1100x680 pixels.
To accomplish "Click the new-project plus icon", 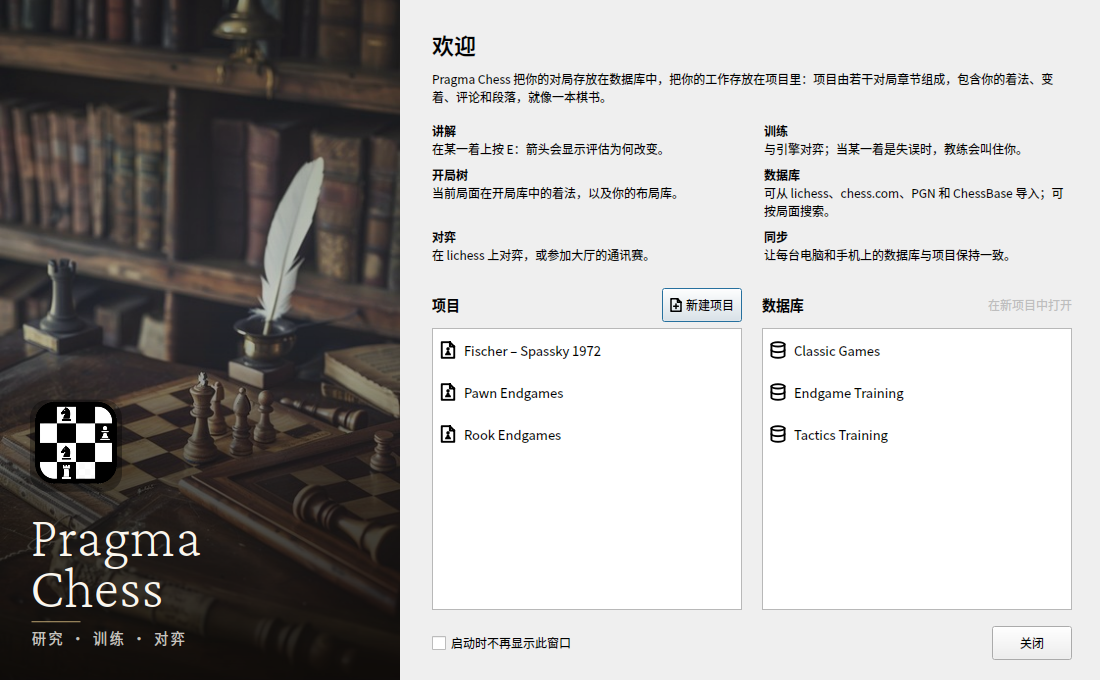I will [x=676, y=305].
